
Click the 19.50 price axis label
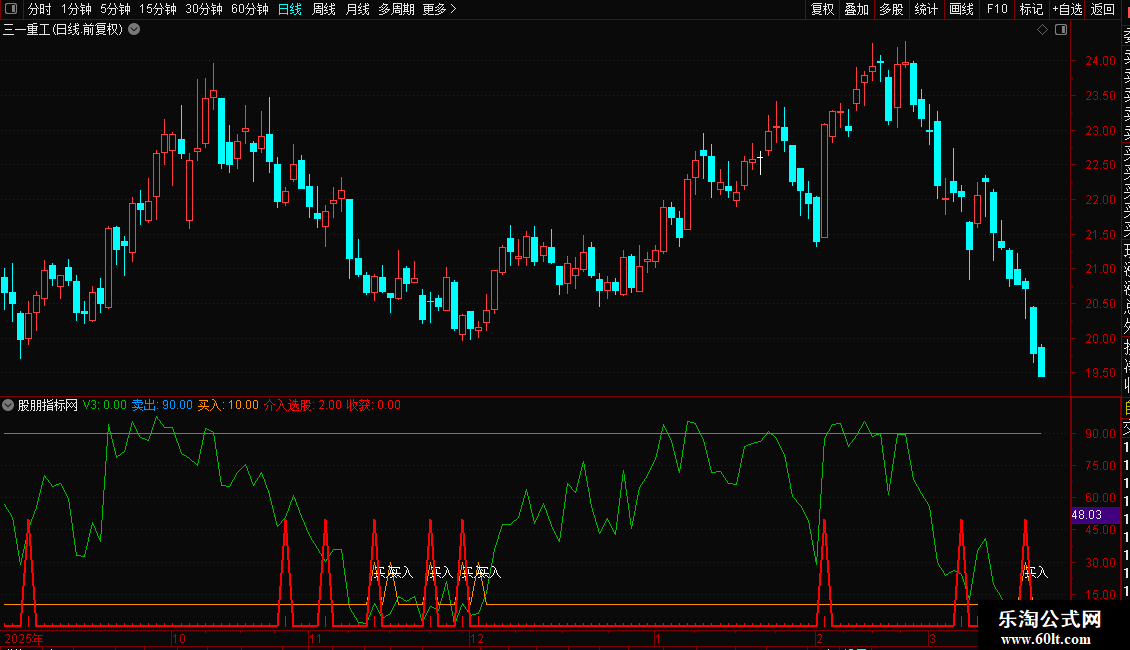[1100, 373]
